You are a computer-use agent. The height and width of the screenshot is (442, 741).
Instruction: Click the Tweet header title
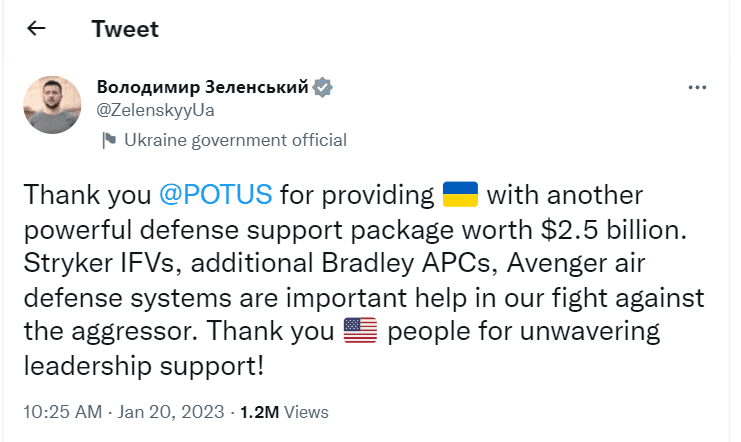click(x=125, y=29)
